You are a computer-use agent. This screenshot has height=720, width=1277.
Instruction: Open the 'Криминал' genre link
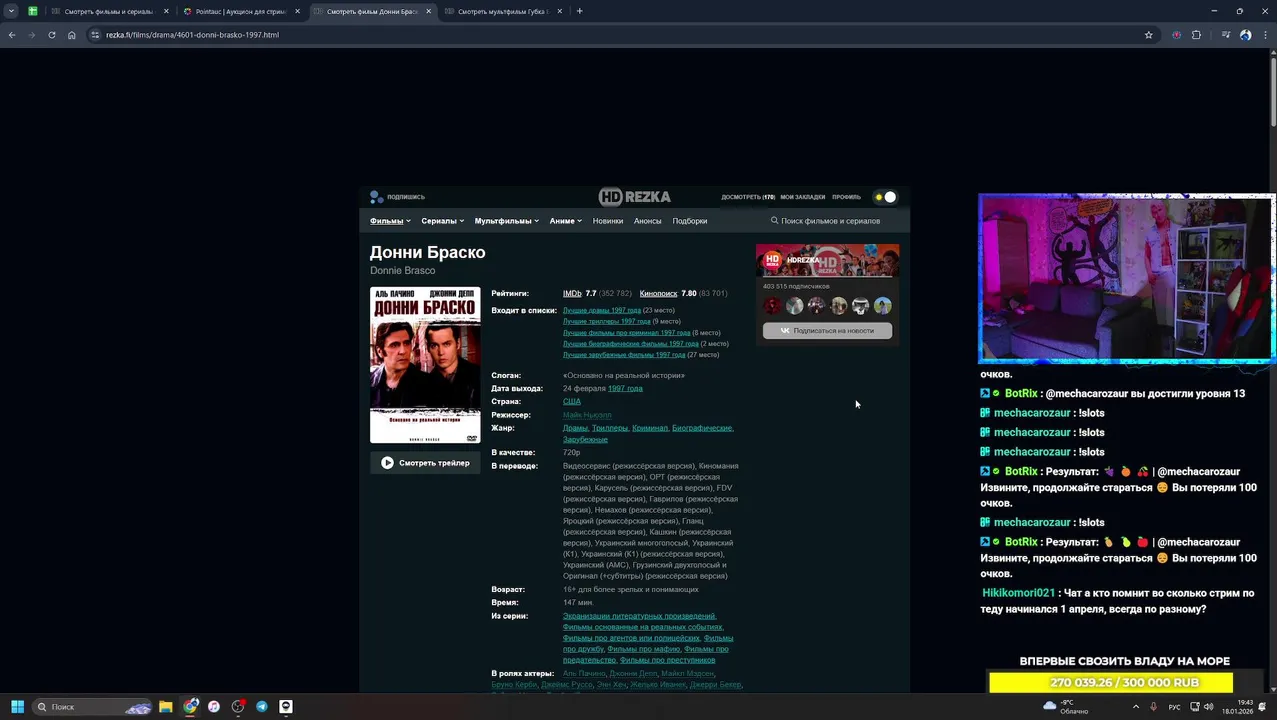[650, 428]
